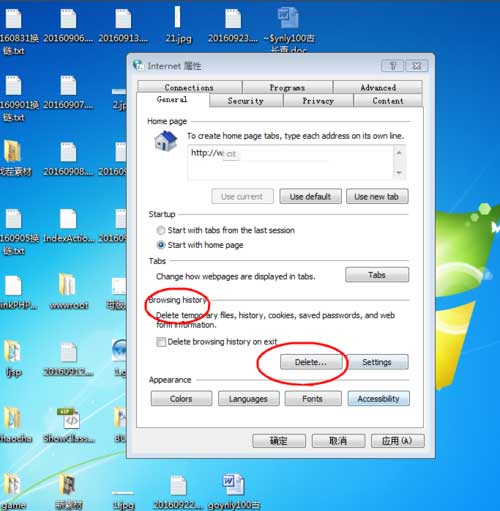Click the Delete... browsing history button
The width and height of the screenshot is (500, 511).
(x=311, y=362)
